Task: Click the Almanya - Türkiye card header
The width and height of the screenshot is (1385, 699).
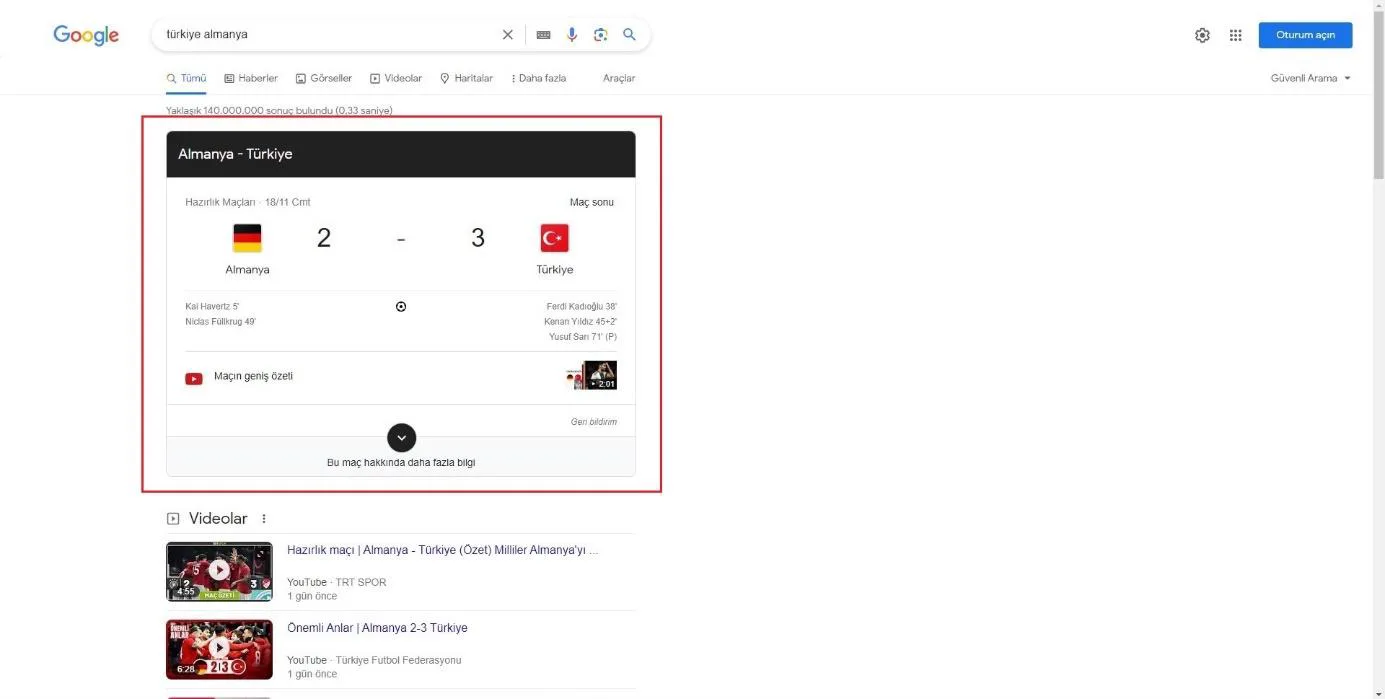Action: pyautogui.click(x=401, y=154)
